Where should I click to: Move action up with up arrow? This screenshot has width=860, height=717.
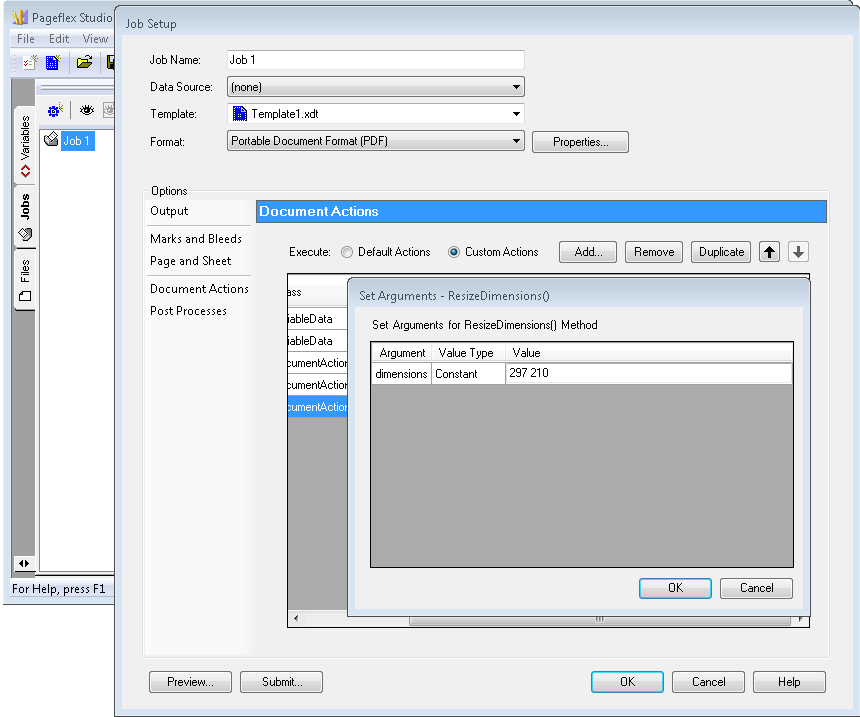coord(769,252)
